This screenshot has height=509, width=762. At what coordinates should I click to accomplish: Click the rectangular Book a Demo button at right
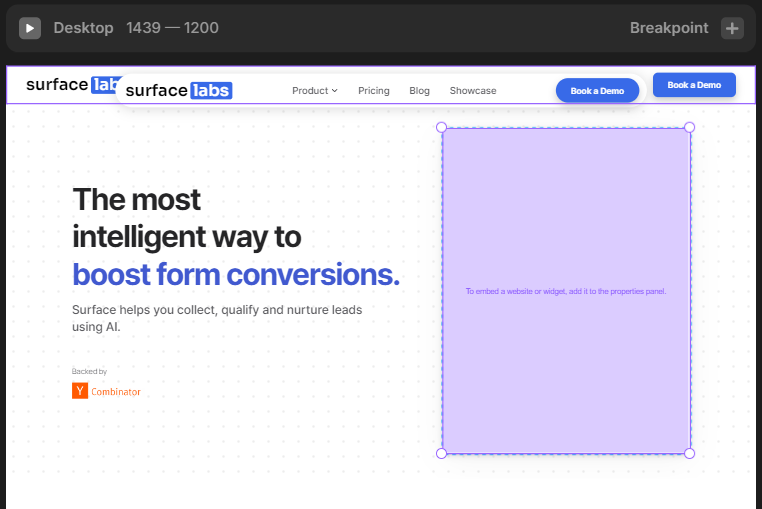coord(694,85)
